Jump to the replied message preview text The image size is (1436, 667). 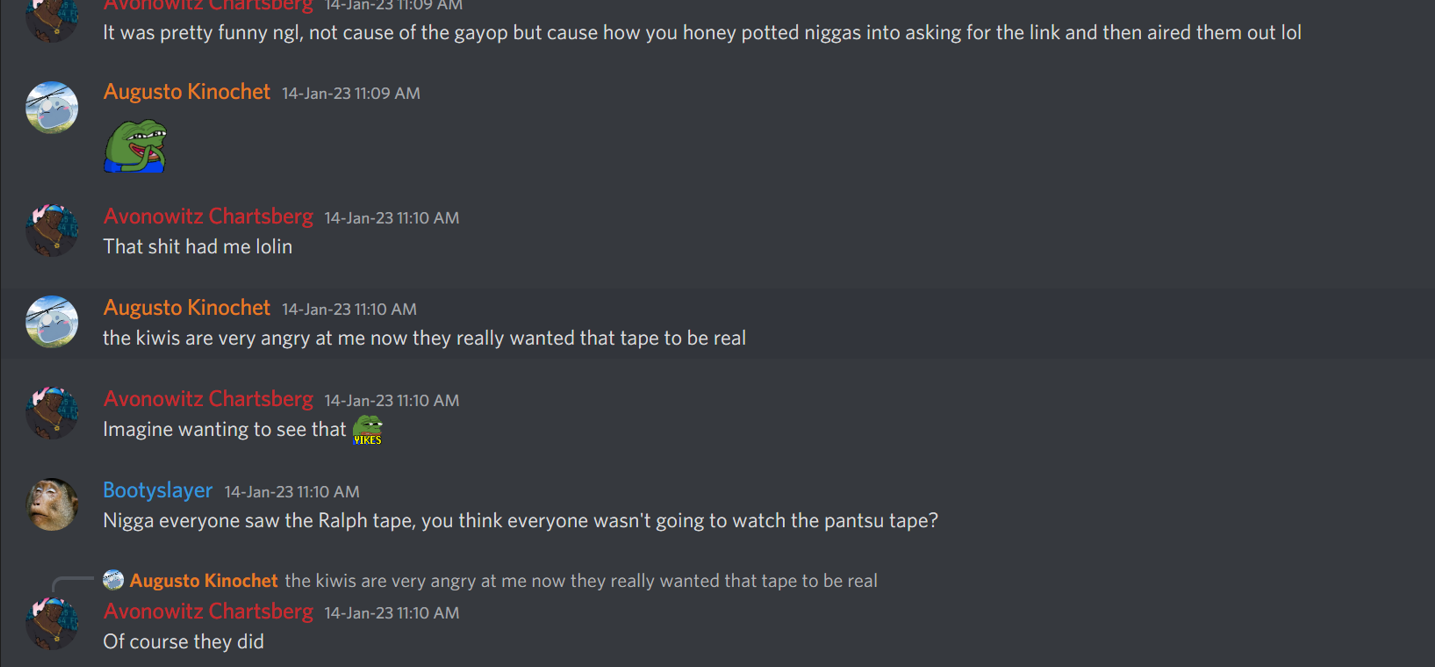point(581,580)
